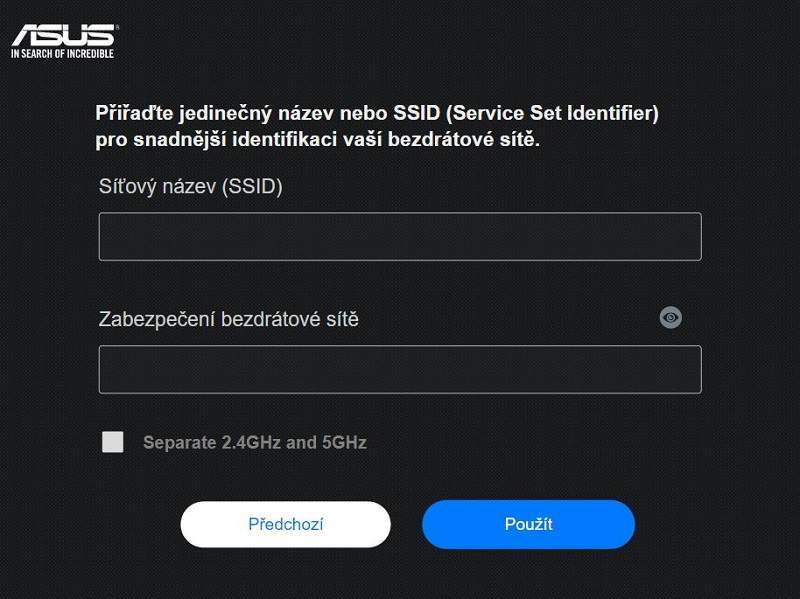Click the 'Síťový název (SSID)' label
The height and width of the screenshot is (599, 800).
pos(190,187)
